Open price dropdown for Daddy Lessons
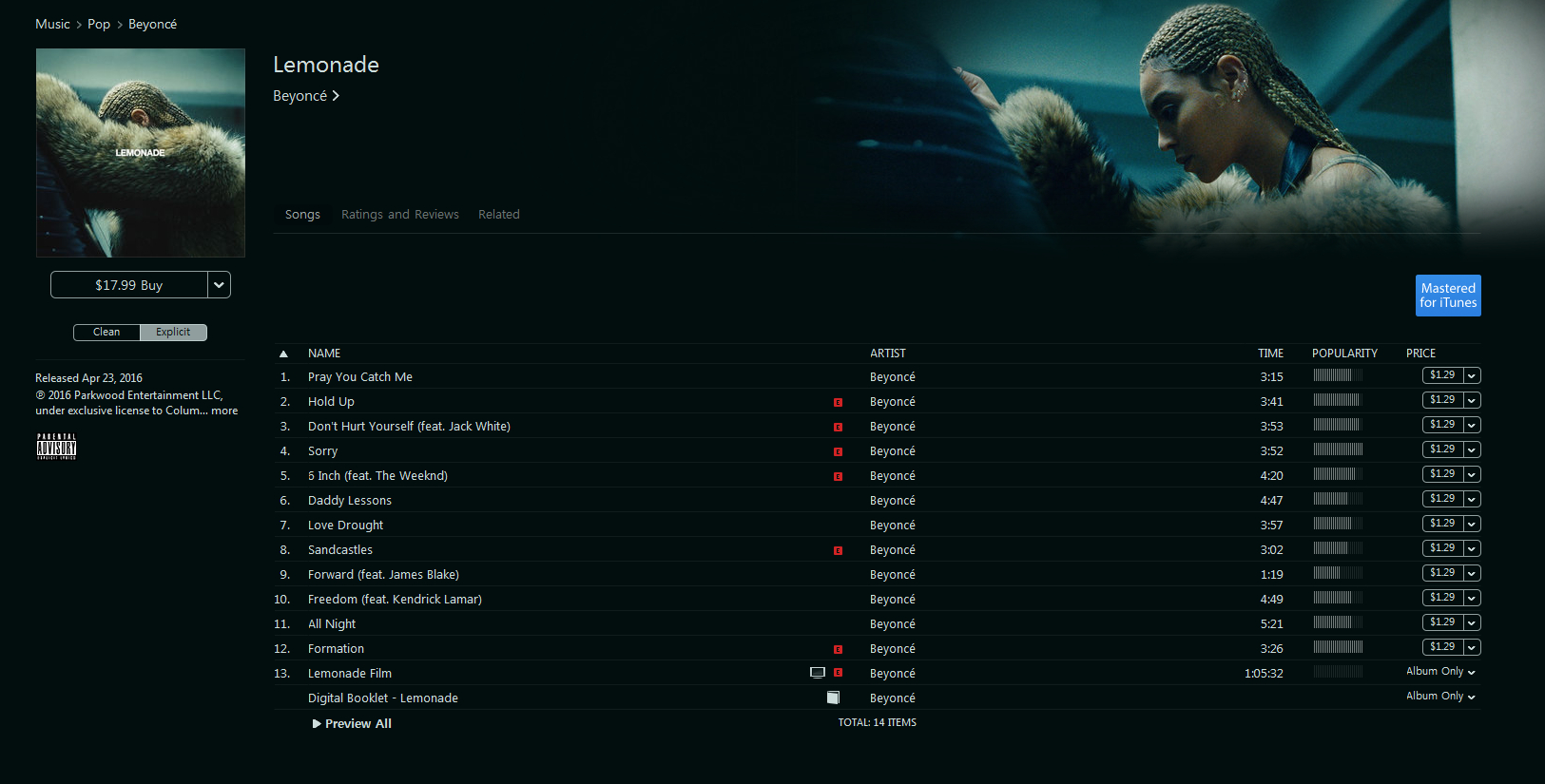1545x784 pixels. tap(1472, 500)
